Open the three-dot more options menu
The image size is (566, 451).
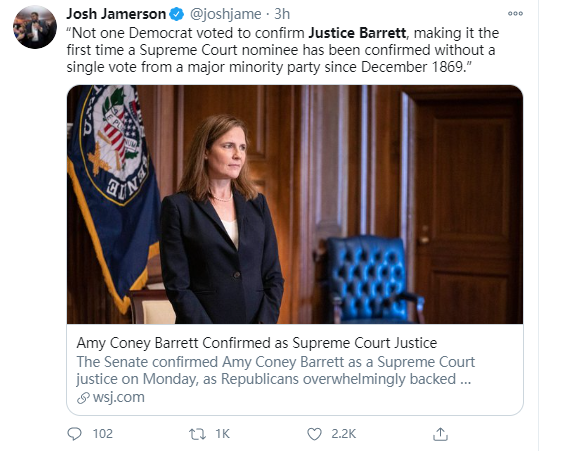515,14
